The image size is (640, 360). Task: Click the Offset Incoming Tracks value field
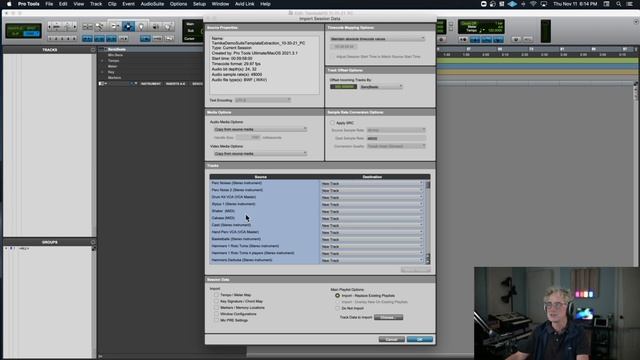(343, 87)
